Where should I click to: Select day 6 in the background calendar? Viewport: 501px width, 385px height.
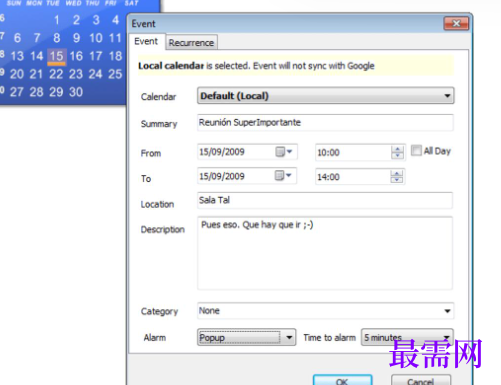coord(17,38)
